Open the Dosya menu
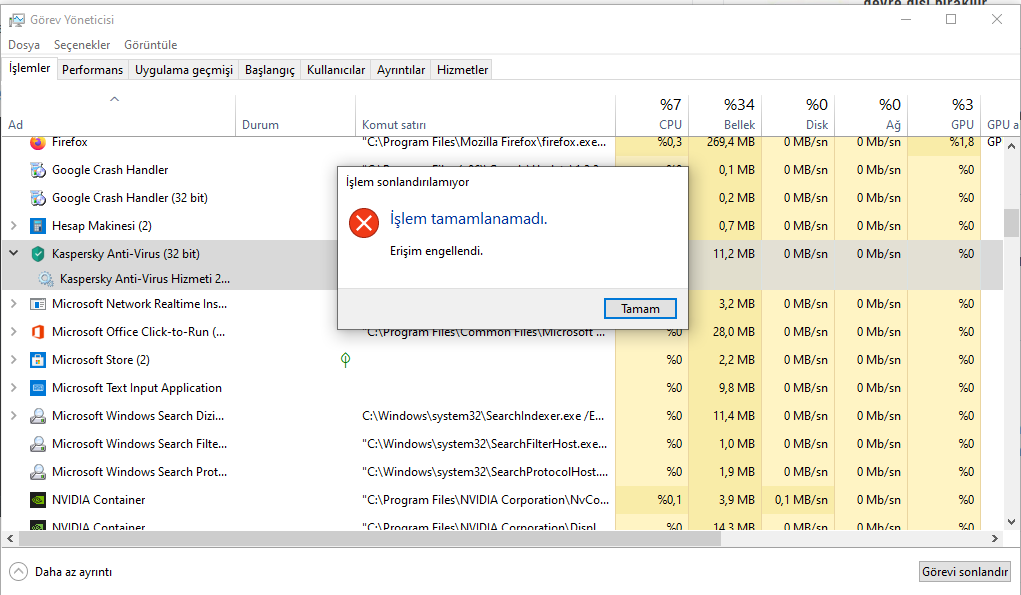 pos(24,45)
